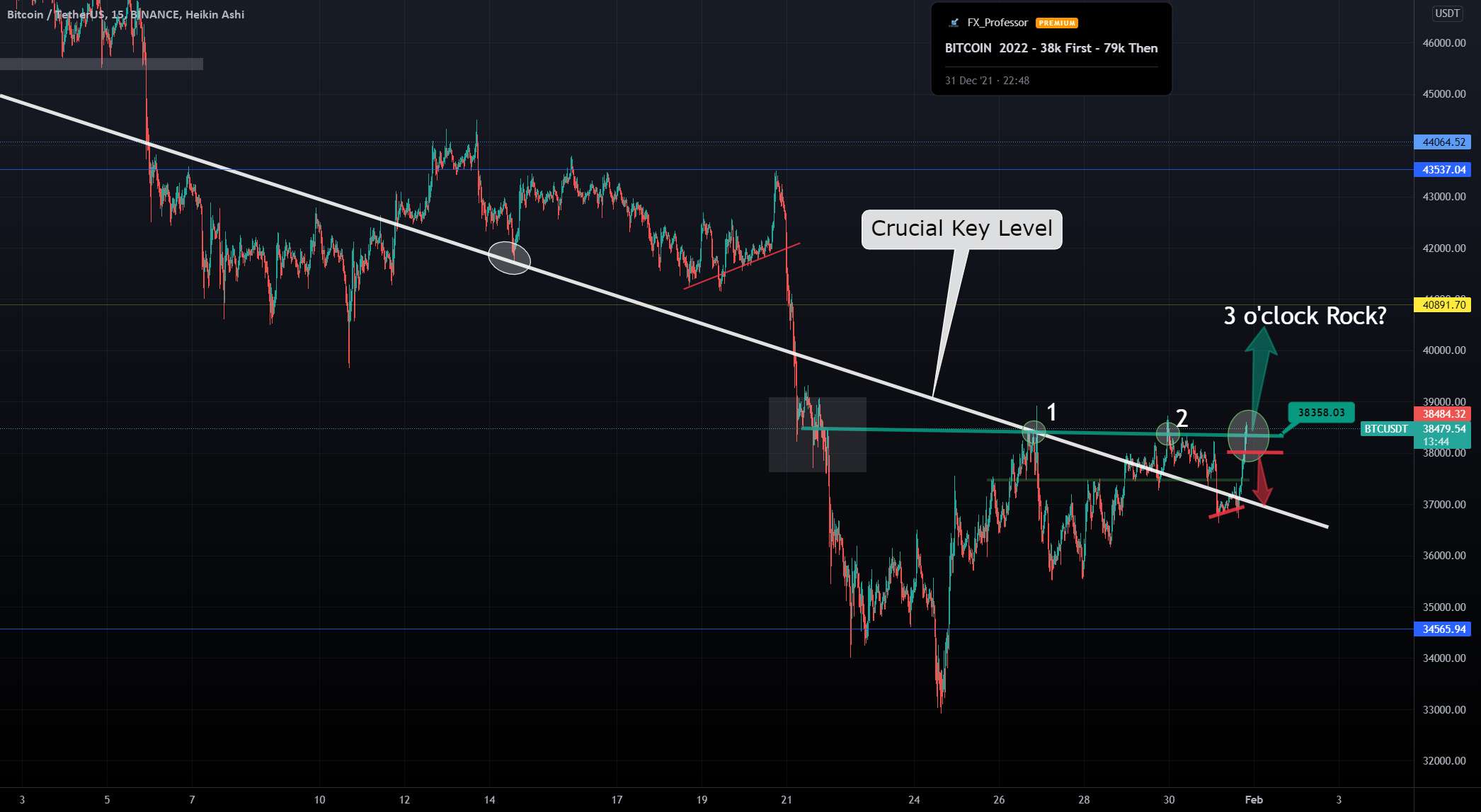Image resolution: width=1481 pixels, height=812 pixels.
Task: Click the 21 date on time axis
Action: [x=787, y=800]
